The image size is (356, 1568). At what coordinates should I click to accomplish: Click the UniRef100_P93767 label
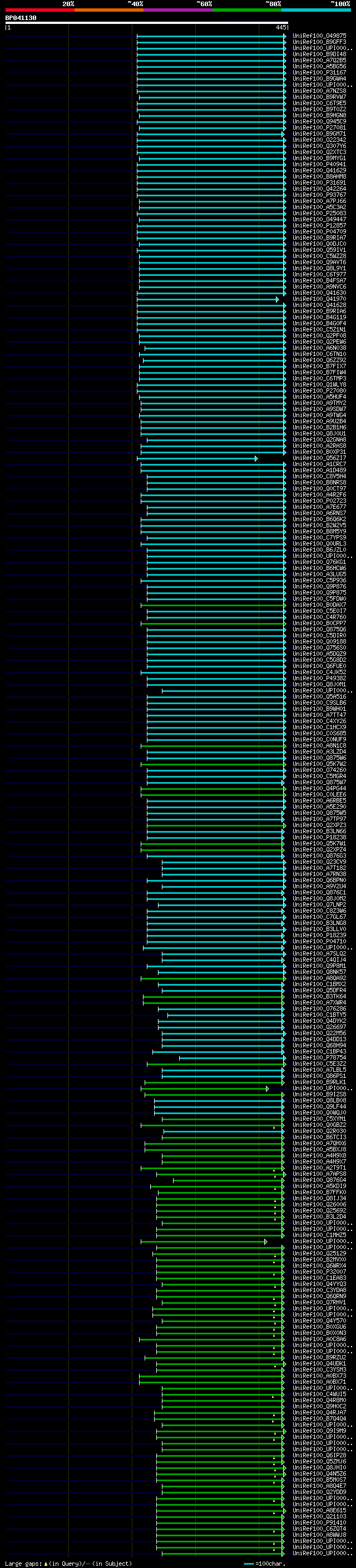point(319,195)
